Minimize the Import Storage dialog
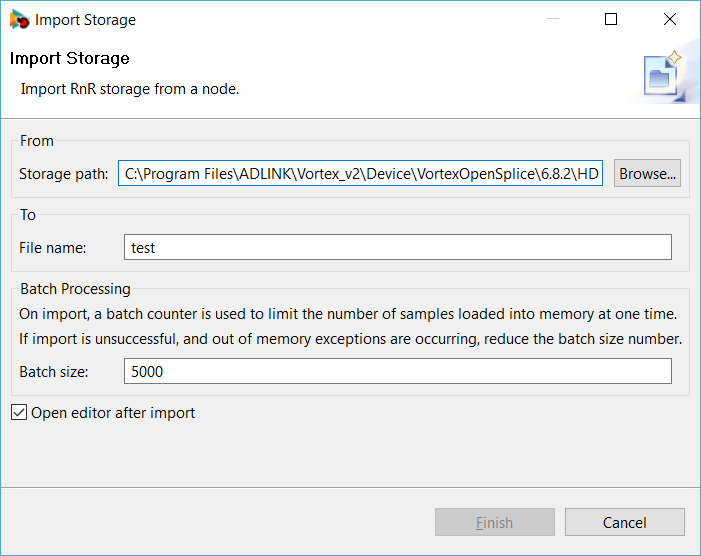 (x=553, y=19)
